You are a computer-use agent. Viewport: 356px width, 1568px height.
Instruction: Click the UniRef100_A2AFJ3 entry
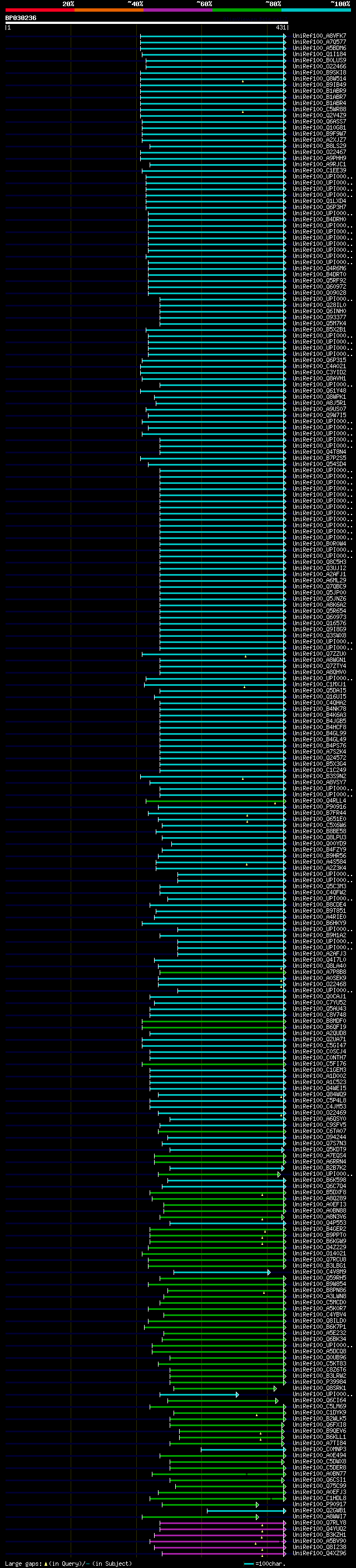tap(319, 953)
